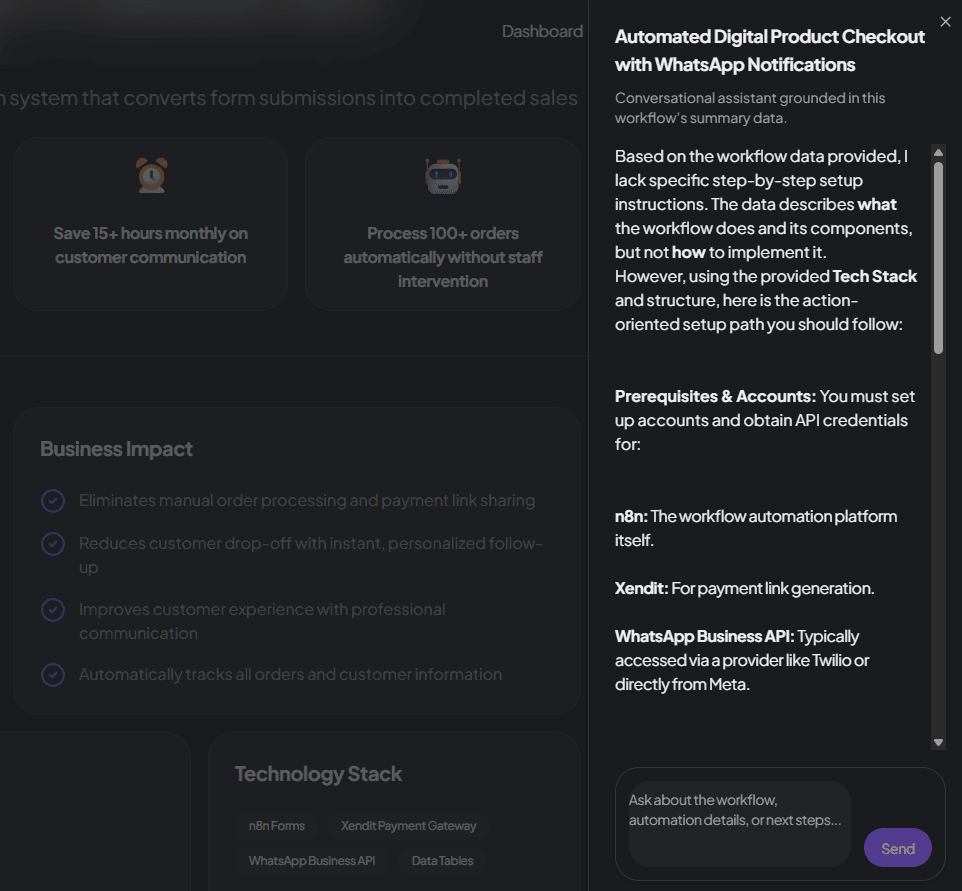962x891 pixels.
Task: Open the Dashboard navigation item
Action: (542, 31)
